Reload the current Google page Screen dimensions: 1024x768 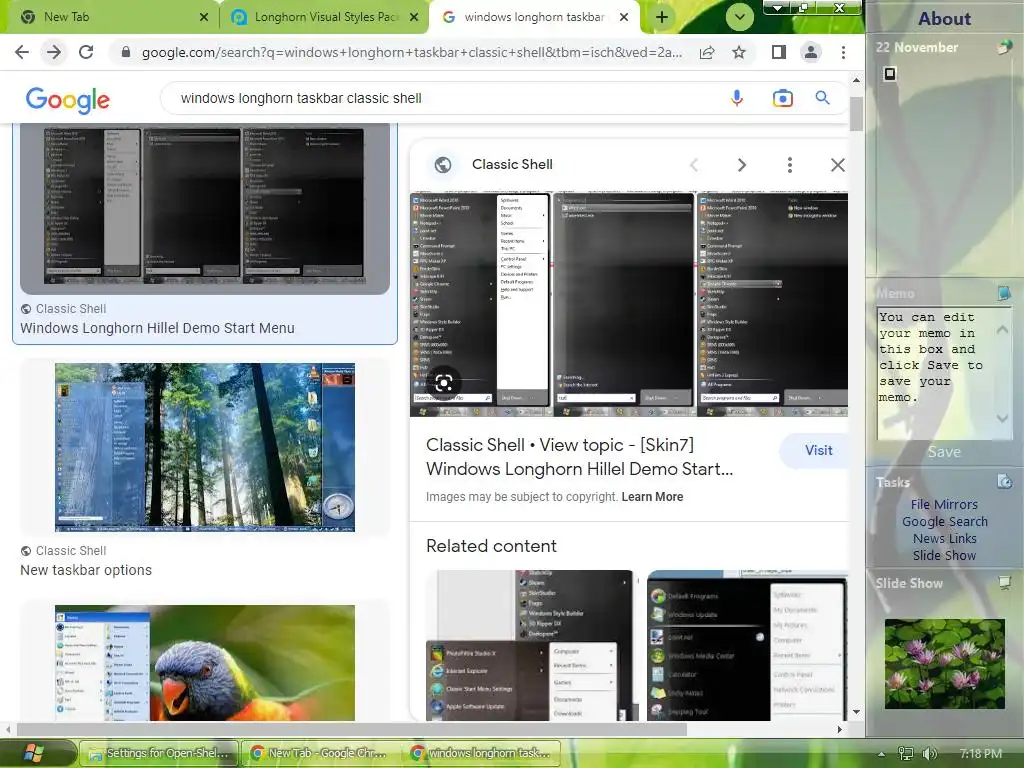tap(86, 52)
